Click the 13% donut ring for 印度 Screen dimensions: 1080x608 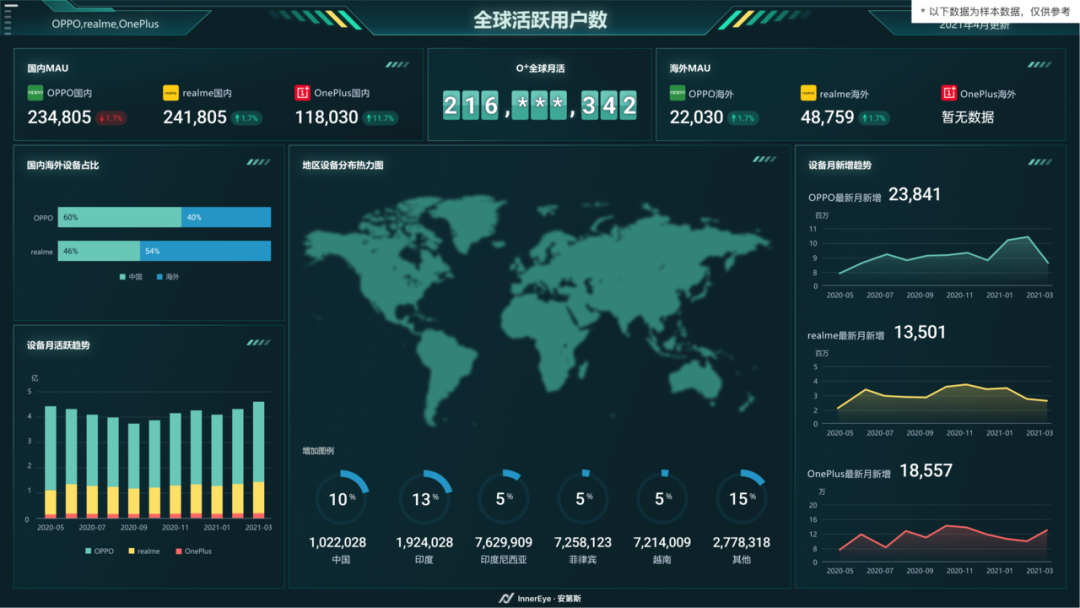424,498
